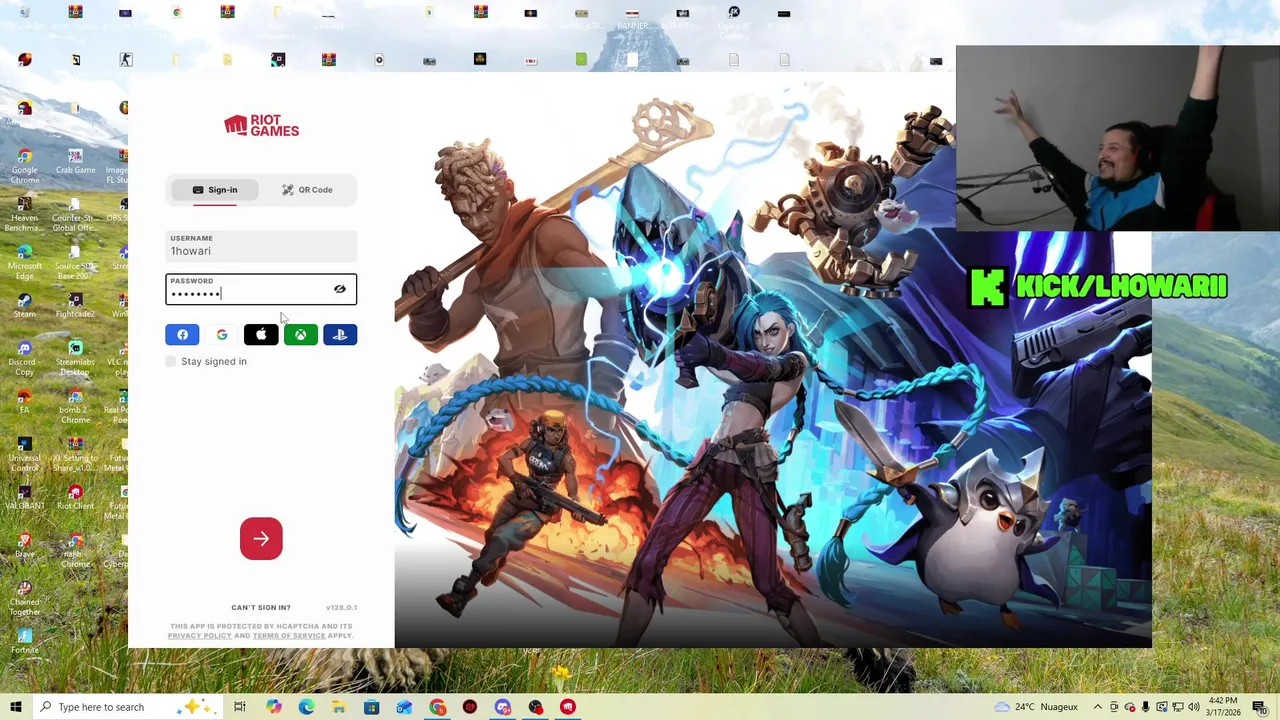Open the volume control in the tray
The height and width of the screenshot is (720, 1280).
(x=1193, y=707)
